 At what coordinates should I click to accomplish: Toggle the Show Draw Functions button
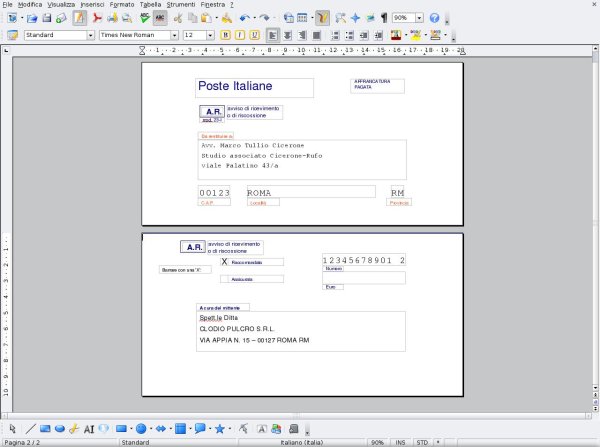click(x=322, y=18)
